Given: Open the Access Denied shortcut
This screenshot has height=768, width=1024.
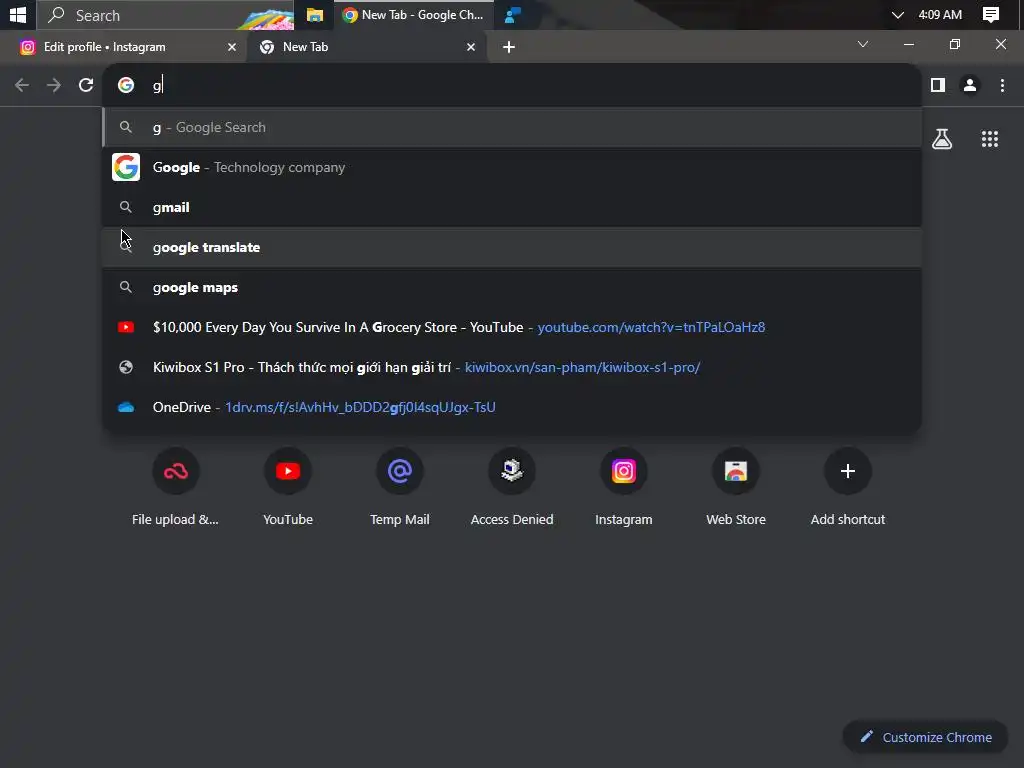Looking at the screenshot, I should click(x=512, y=488).
